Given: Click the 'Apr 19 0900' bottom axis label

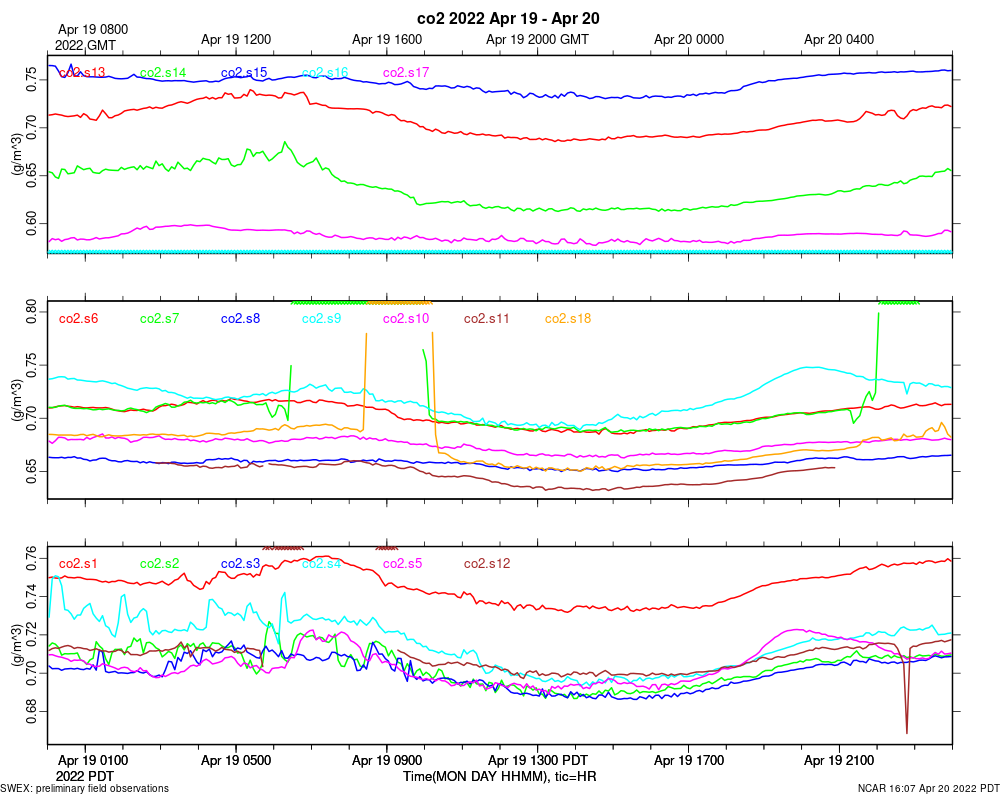Looking at the screenshot, I should pos(387,760).
